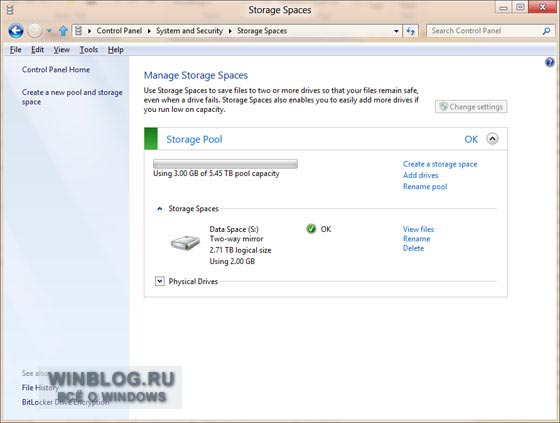560x423 pixels.
Task: Click the Storage Pool heading
Action: 194,139
